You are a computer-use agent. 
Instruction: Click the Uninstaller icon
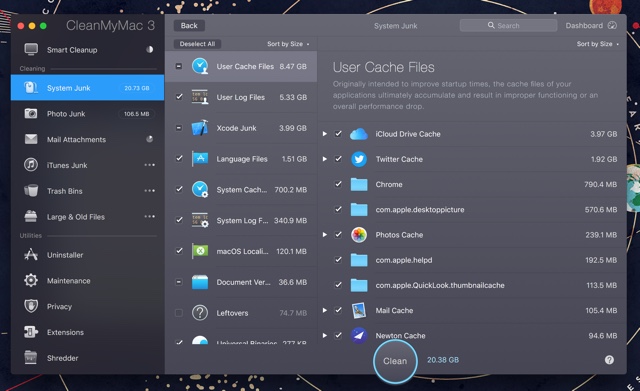pyautogui.click(x=31, y=255)
